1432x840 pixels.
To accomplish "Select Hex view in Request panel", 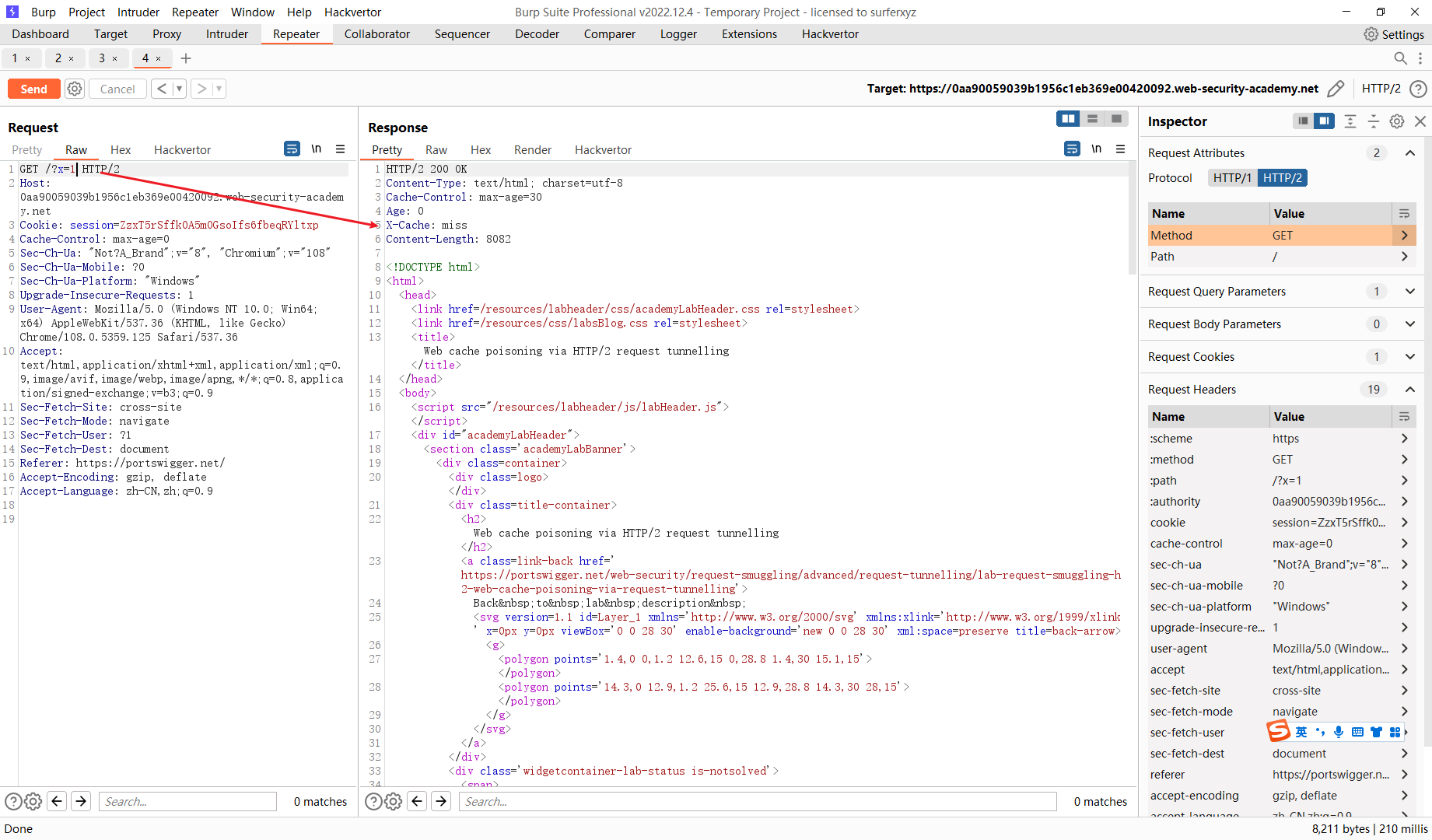I will pos(121,150).
